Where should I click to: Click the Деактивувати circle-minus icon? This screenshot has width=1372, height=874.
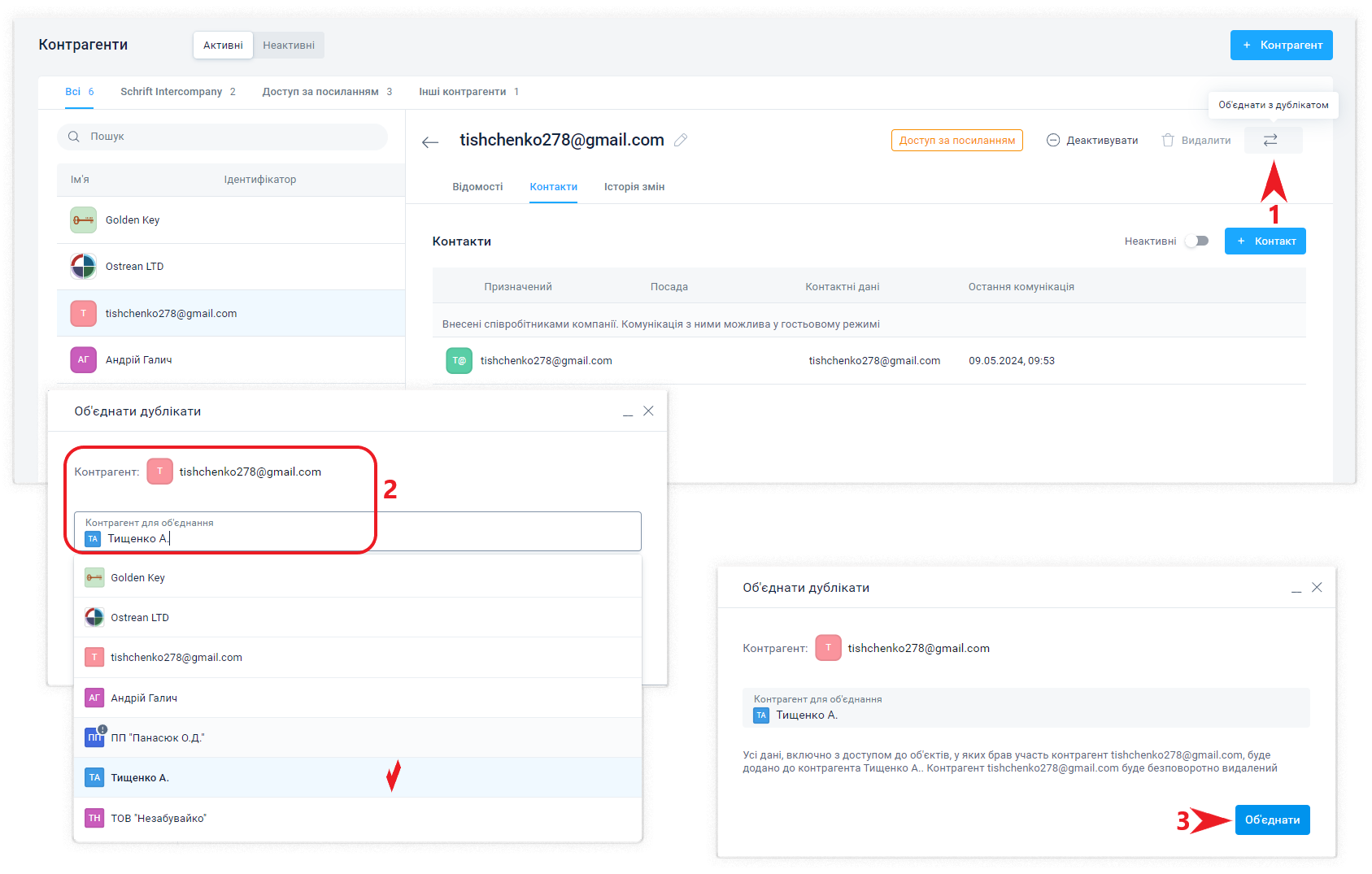click(1052, 141)
